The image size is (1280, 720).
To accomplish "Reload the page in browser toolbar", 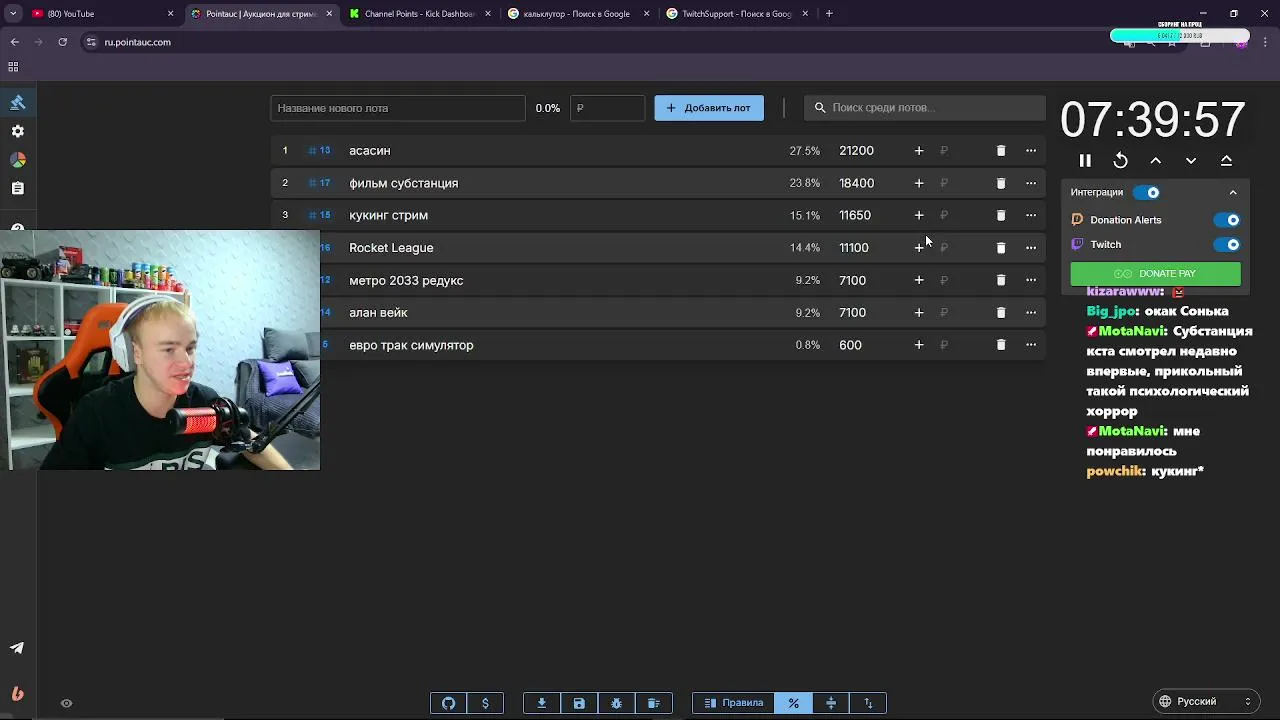I will (x=62, y=42).
